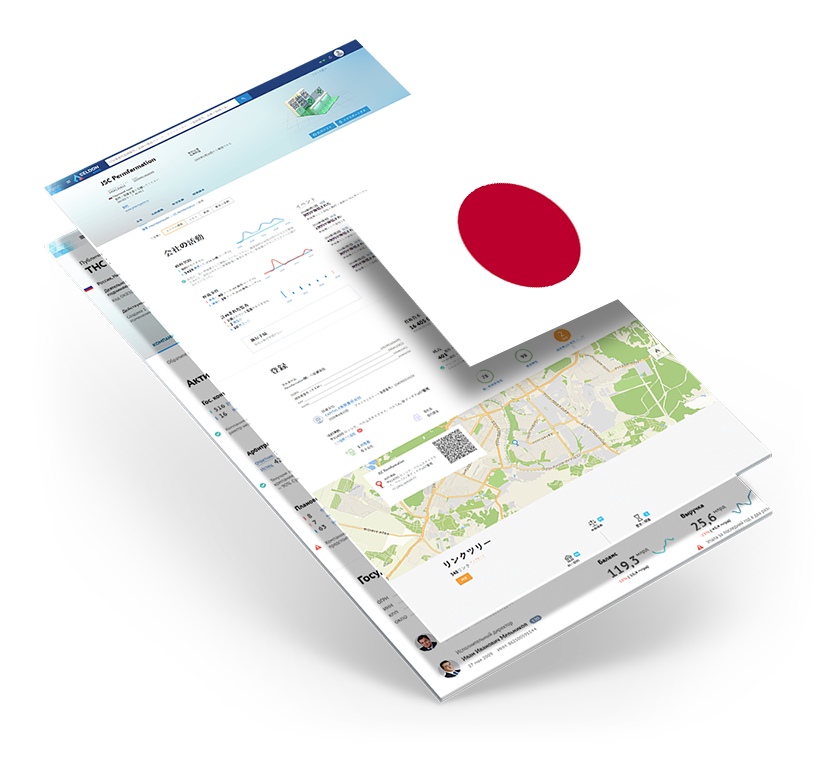Click the red warning triangle near Выручка

[x=700, y=548]
